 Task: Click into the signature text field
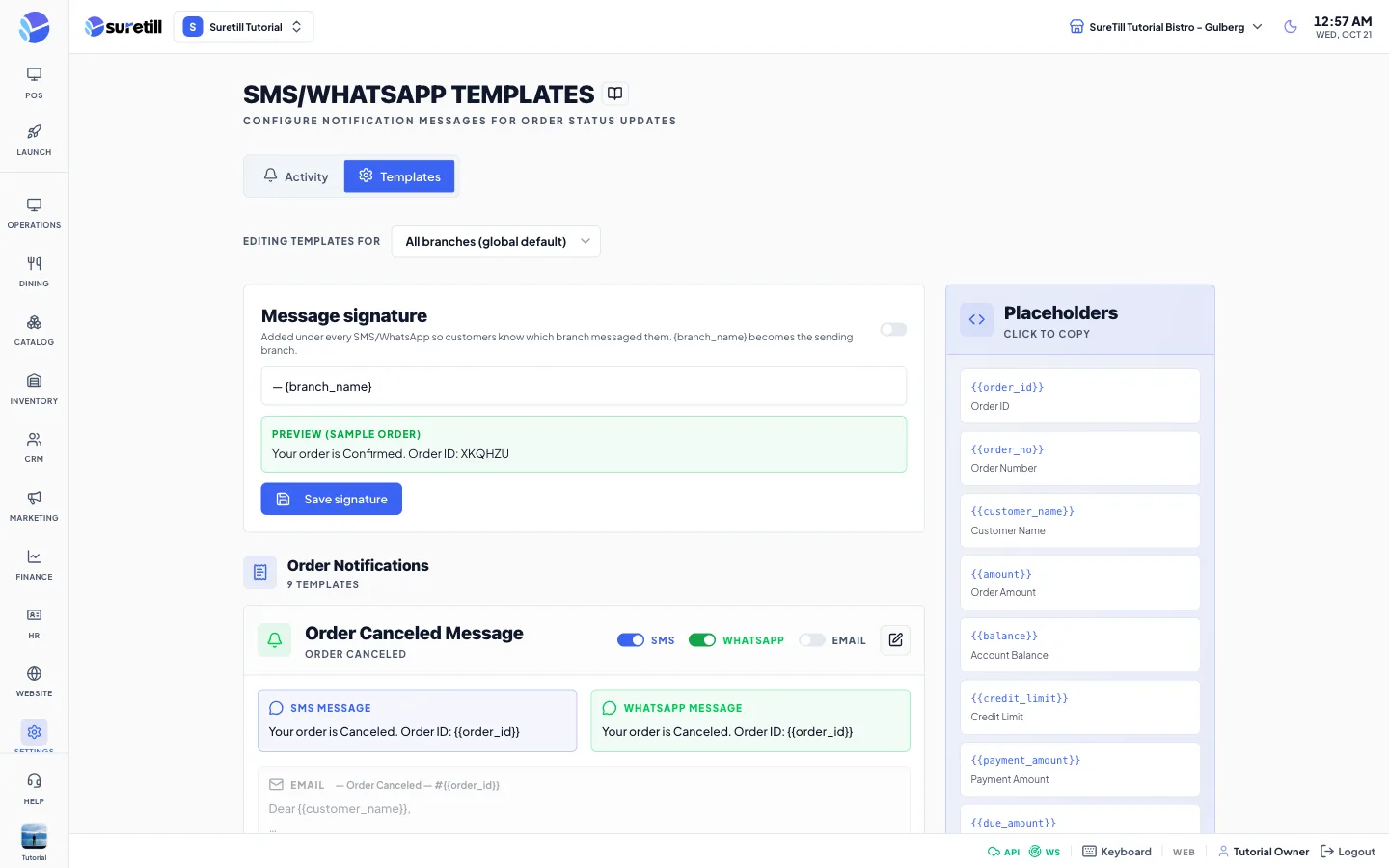coord(584,386)
